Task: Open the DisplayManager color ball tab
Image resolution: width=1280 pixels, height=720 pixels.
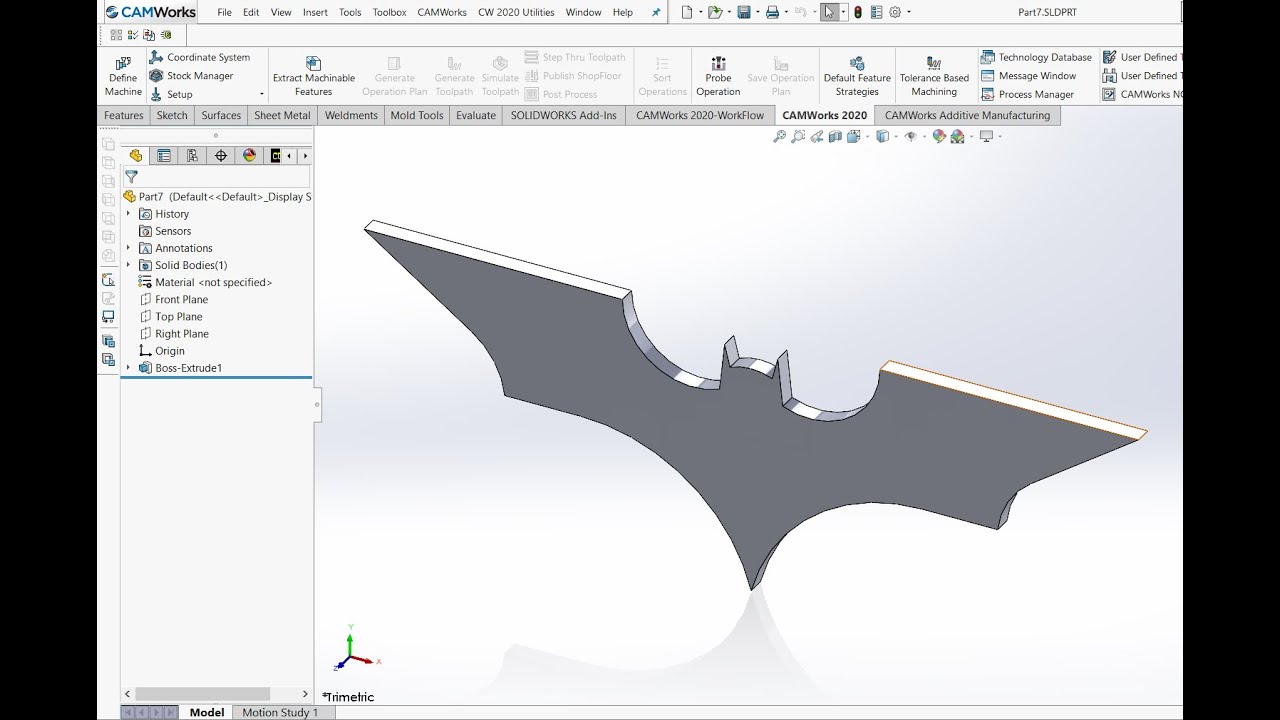Action: click(x=249, y=155)
